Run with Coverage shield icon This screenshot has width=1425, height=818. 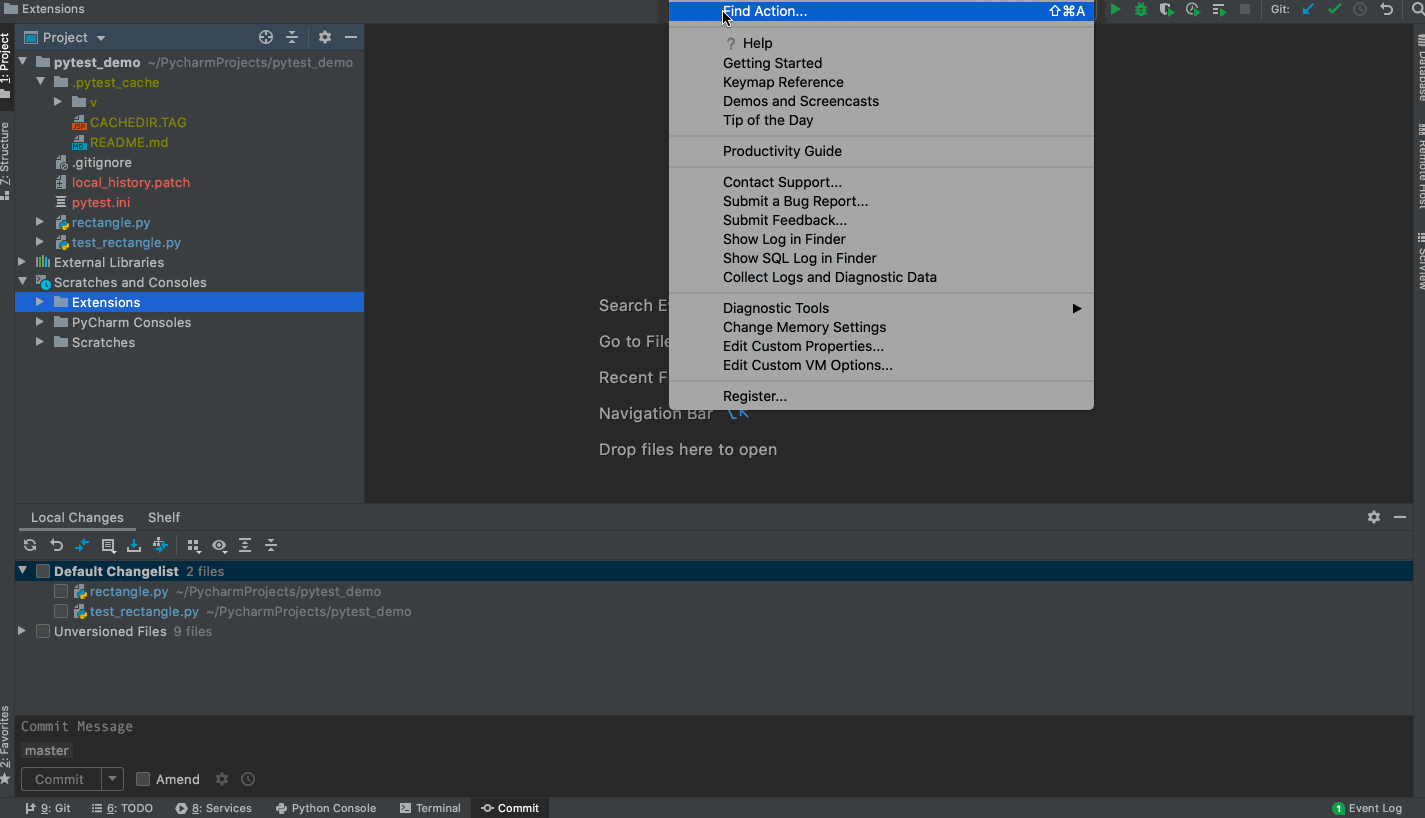(1167, 9)
